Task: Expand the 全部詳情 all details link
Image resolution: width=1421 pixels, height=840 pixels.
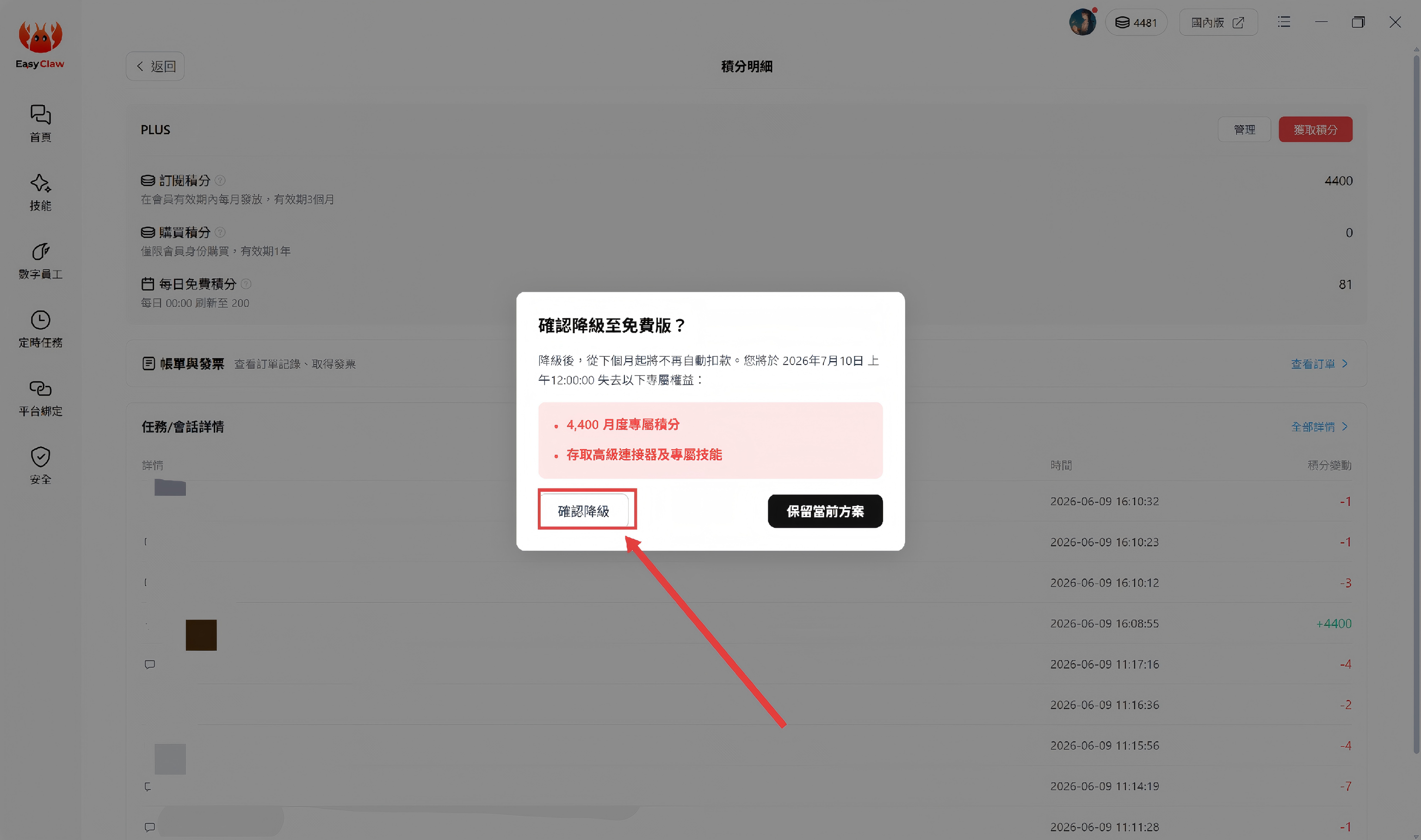Action: click(x=1319, y=427)
